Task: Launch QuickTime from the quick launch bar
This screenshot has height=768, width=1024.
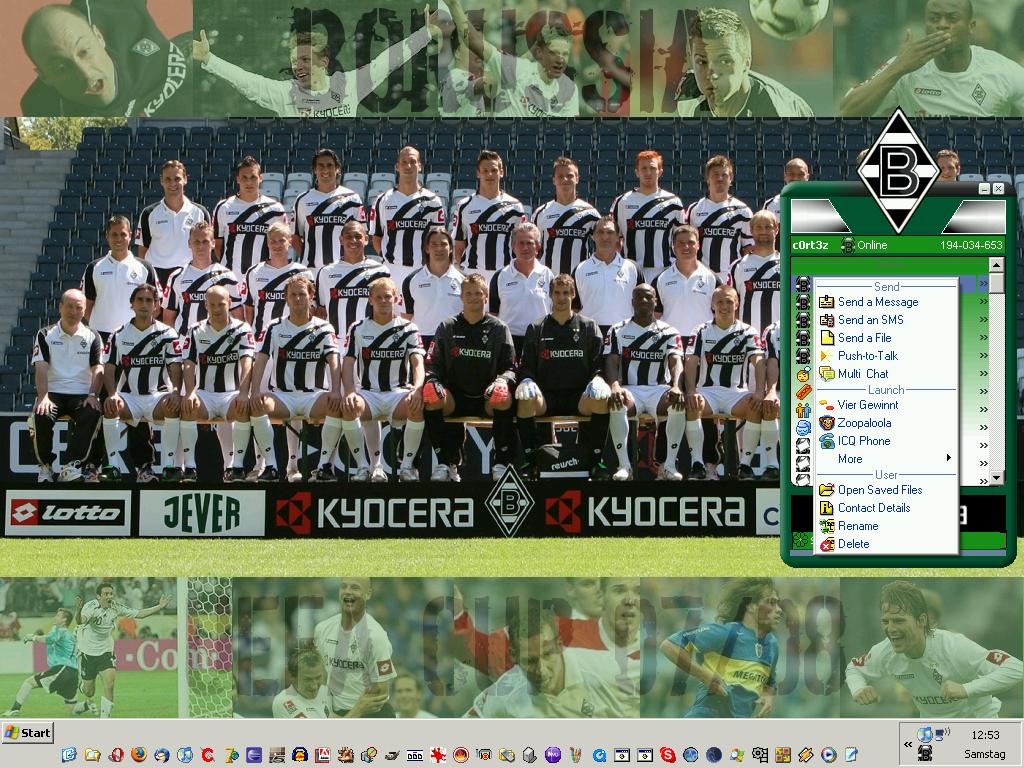Action: coord(599,756)
